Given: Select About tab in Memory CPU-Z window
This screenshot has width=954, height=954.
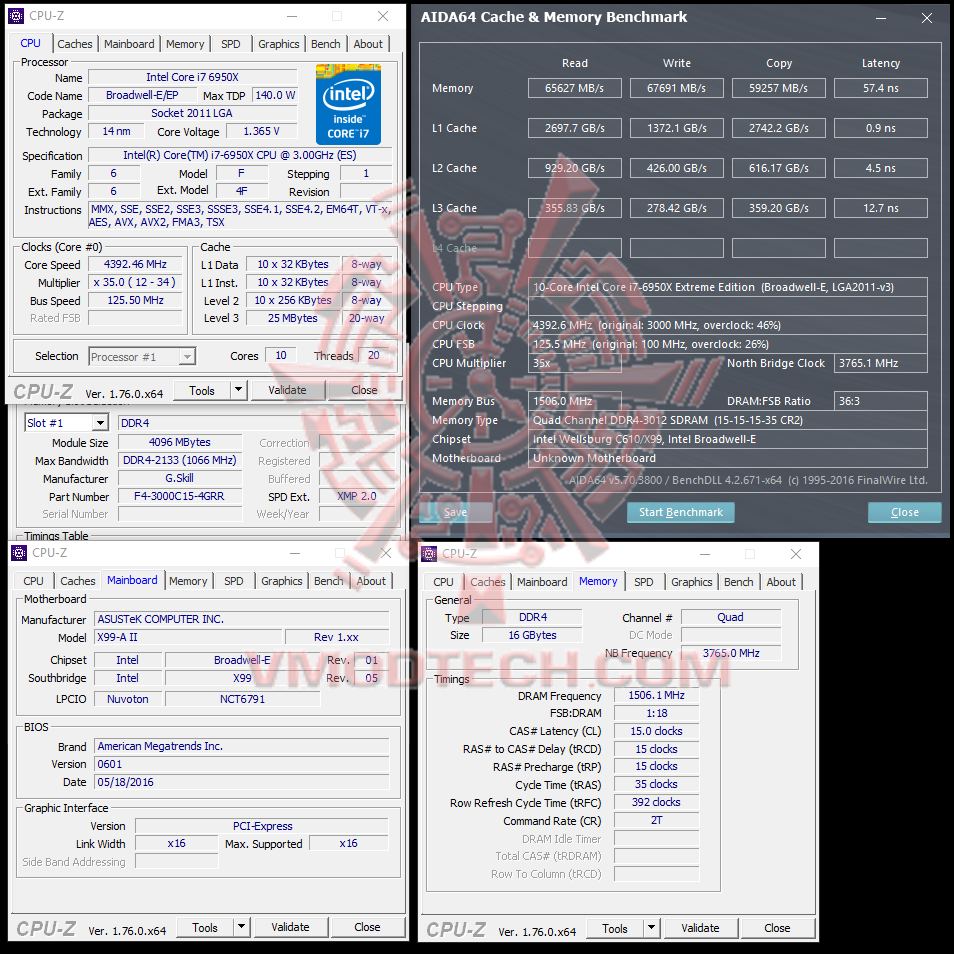Looking at the screenshot, I should pos(781,582).
